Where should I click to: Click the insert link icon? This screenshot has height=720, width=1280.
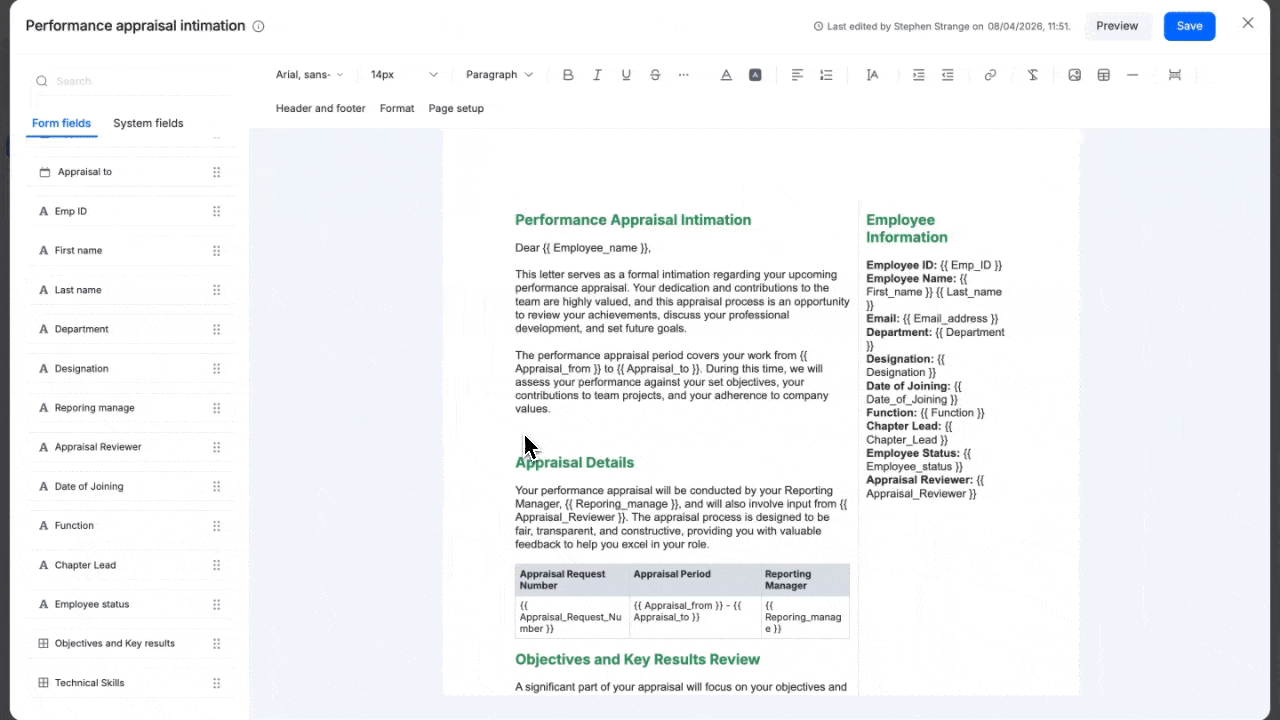point(990,75)
